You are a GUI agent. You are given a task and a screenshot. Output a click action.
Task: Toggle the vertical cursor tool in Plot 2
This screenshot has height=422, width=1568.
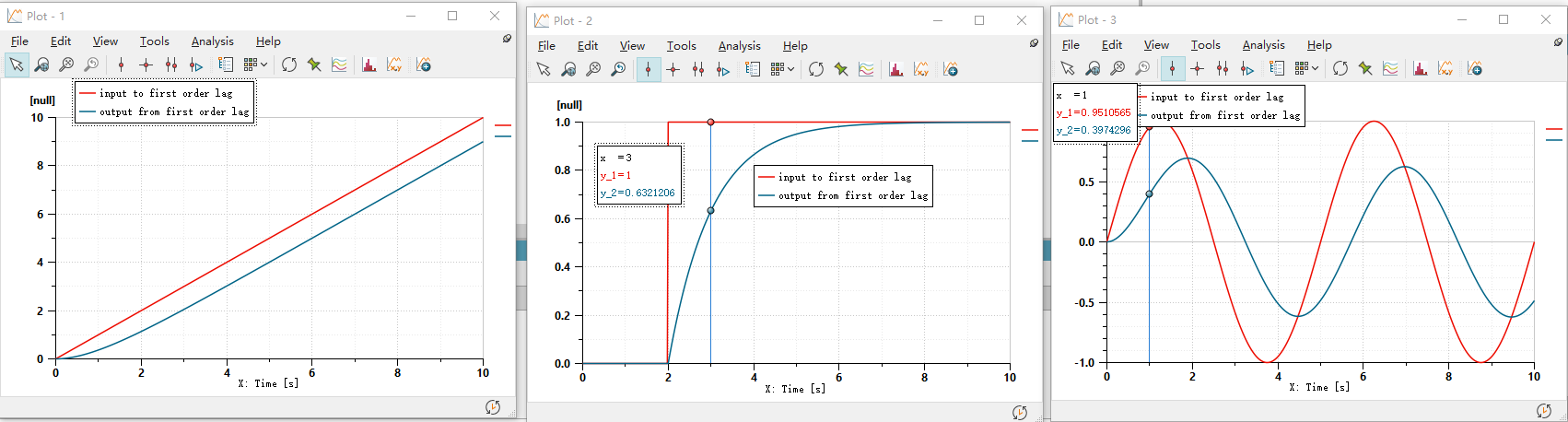(x=649, y=69)
